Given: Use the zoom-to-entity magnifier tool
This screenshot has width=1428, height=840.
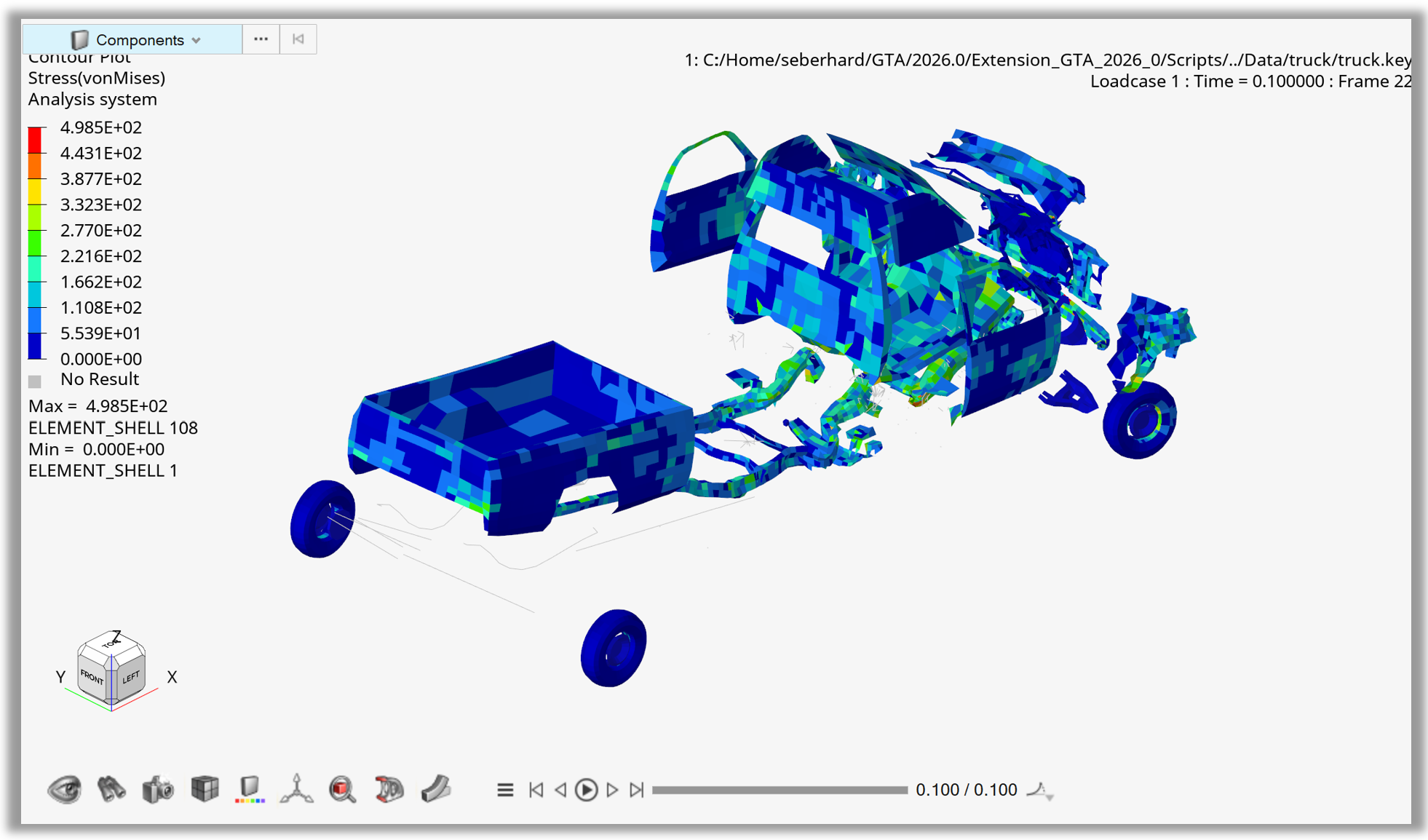Looking at the screenshot, I should coord(342,789).
